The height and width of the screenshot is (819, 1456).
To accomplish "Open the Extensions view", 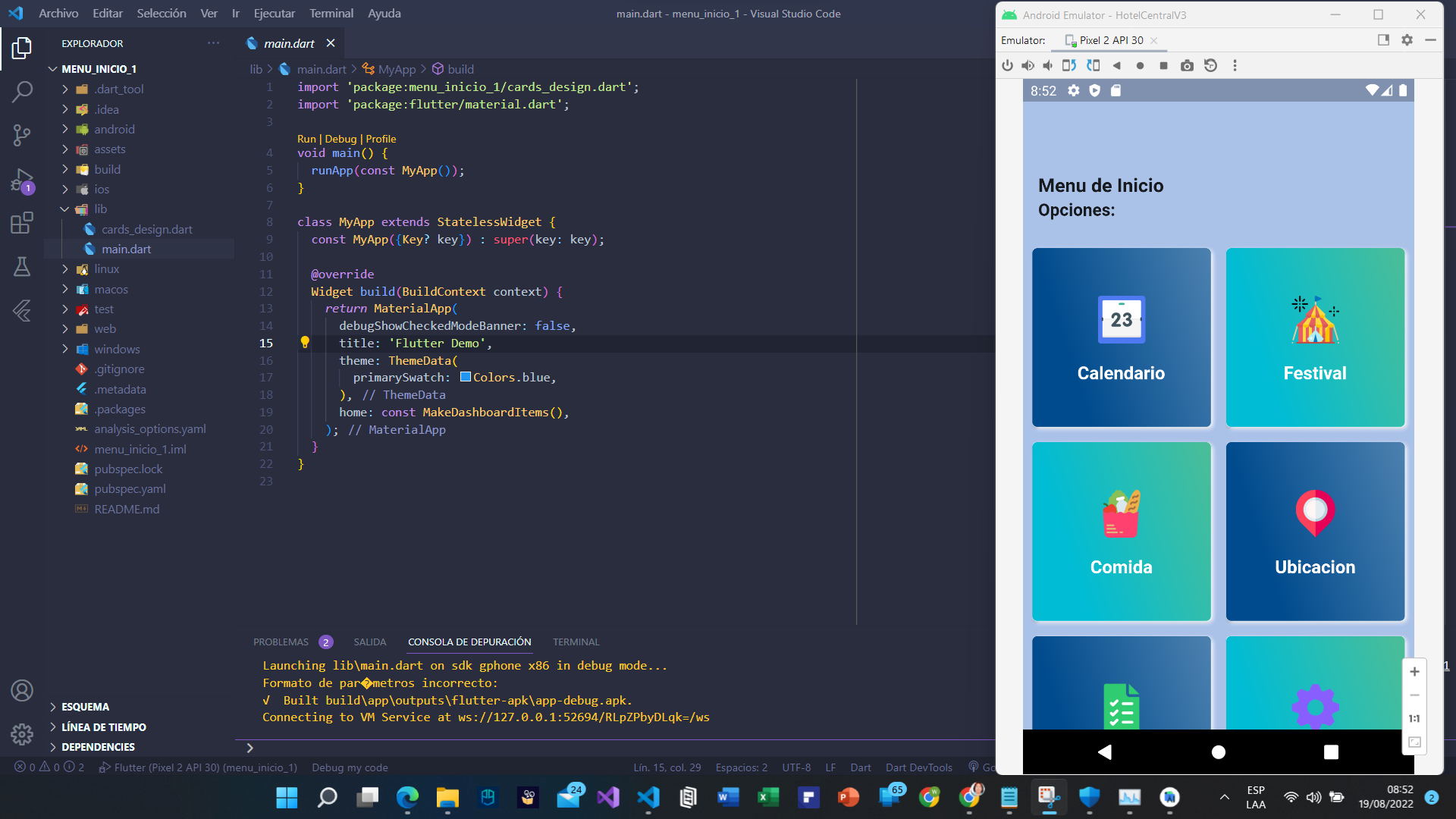I will point(22,223).
